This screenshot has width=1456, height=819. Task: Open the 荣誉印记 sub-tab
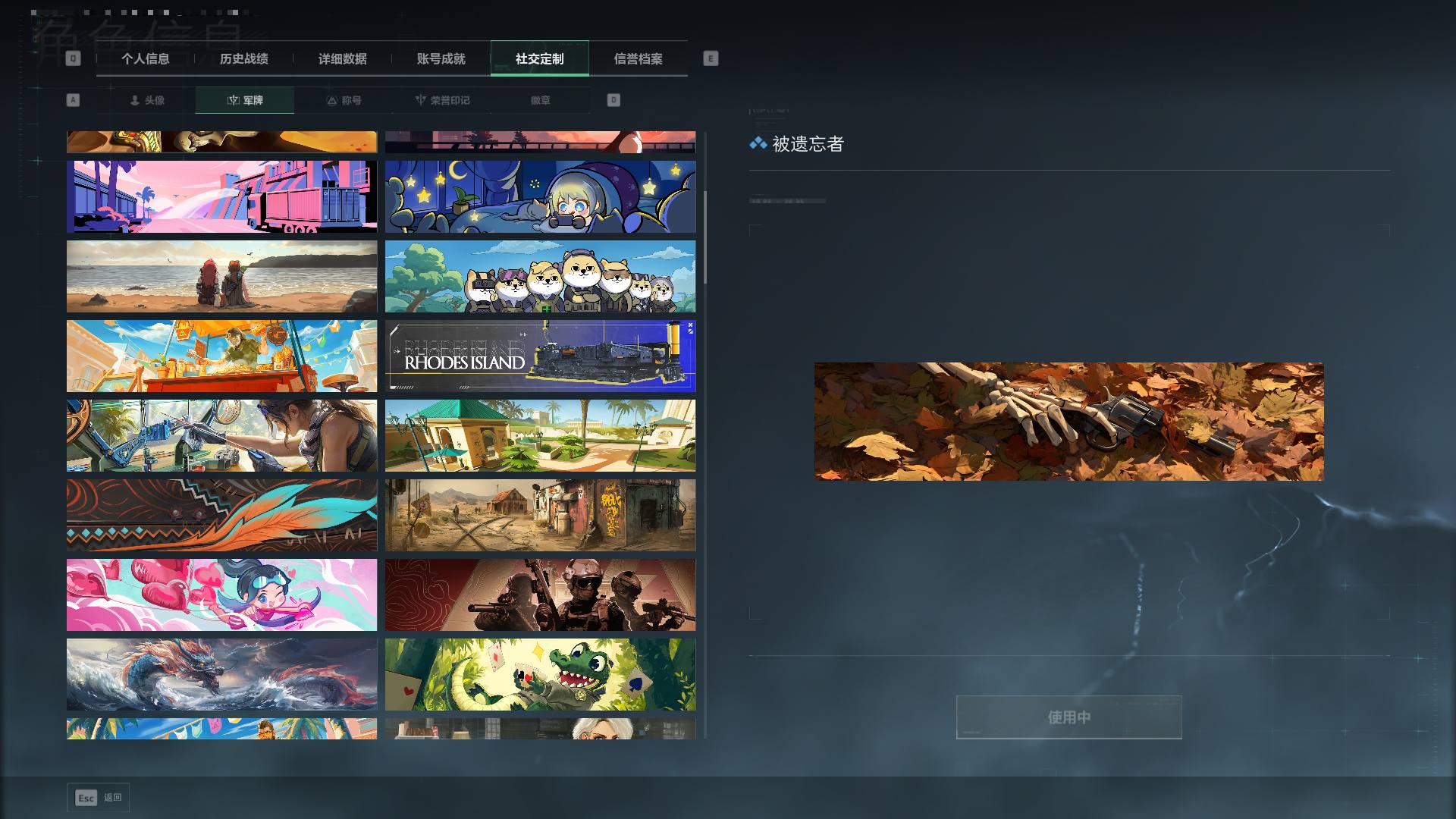pyautogui.click(x=442, y=100)
